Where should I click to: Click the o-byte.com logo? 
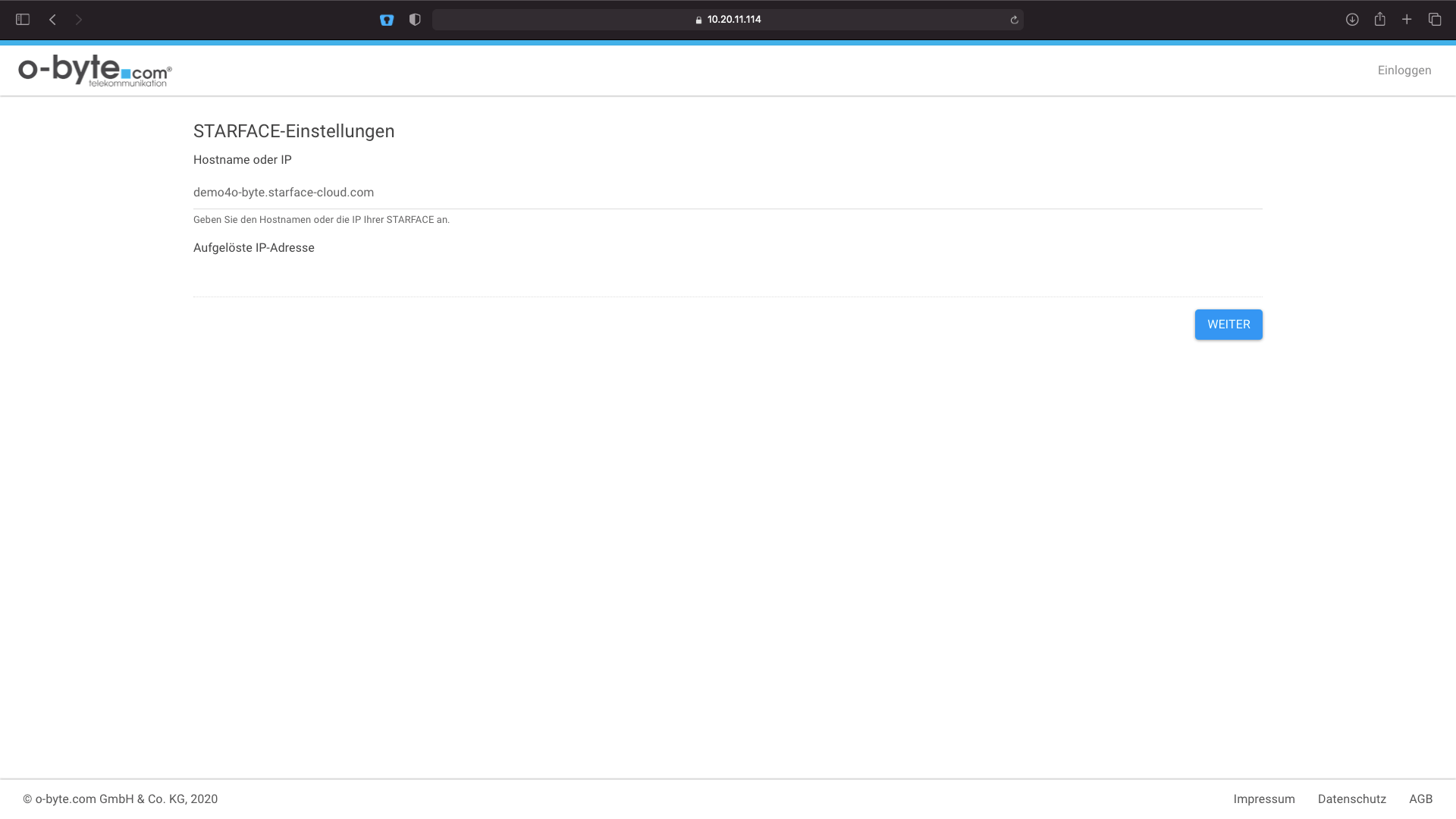[x=95, y=71]
